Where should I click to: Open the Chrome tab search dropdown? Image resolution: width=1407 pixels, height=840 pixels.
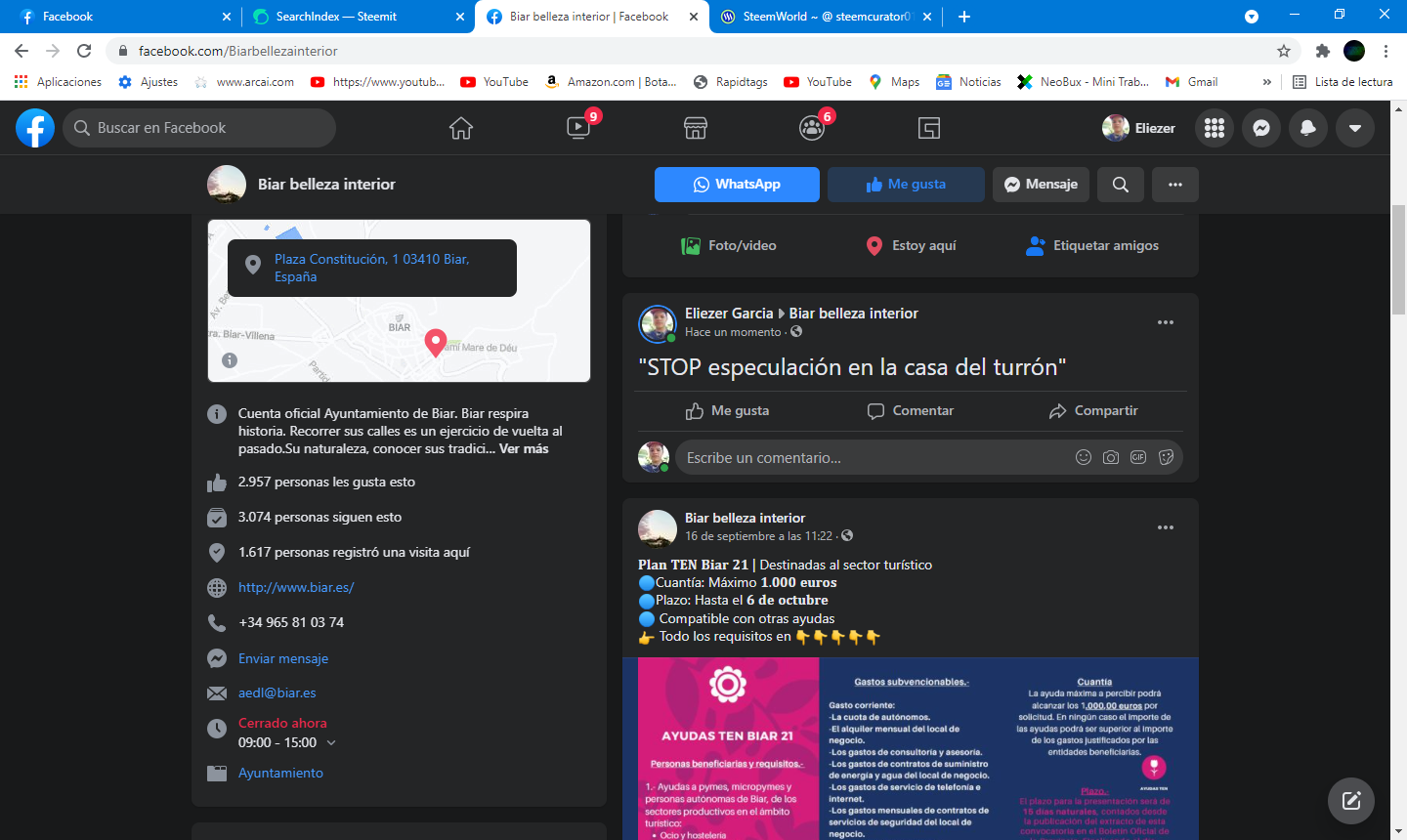coord(1252,17)
